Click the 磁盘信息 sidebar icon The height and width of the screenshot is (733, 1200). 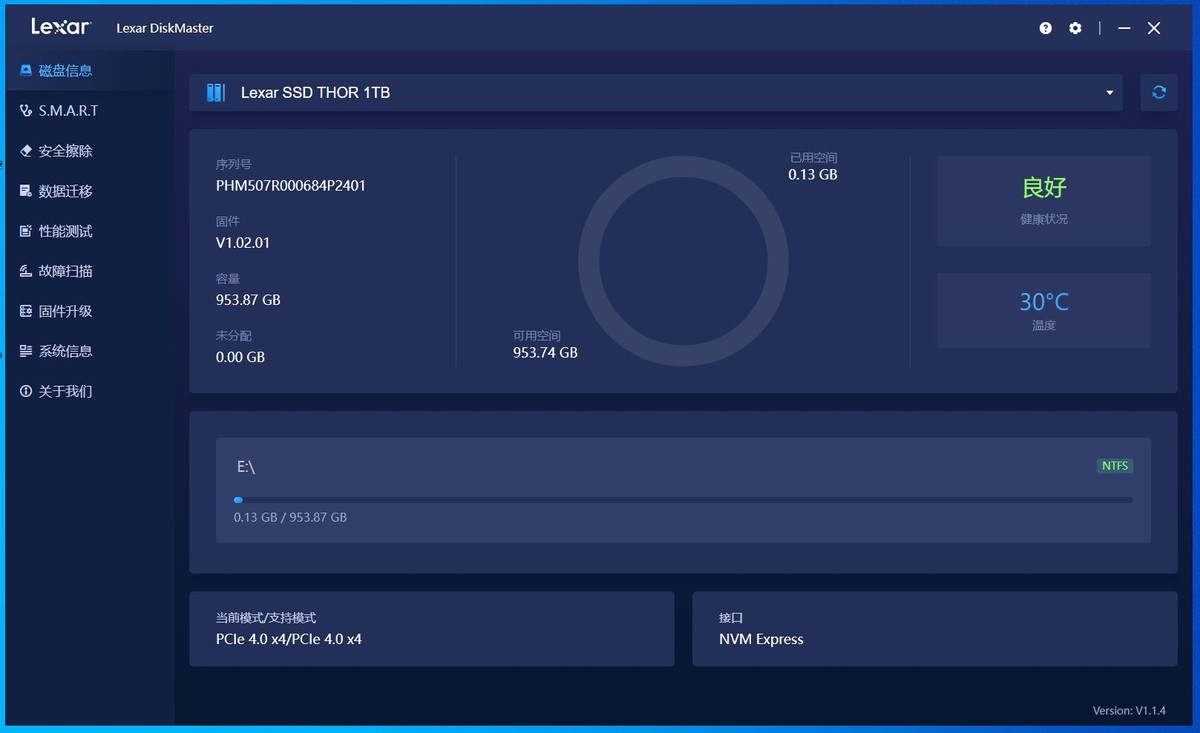pyautogui.click(x=26, y=70)
